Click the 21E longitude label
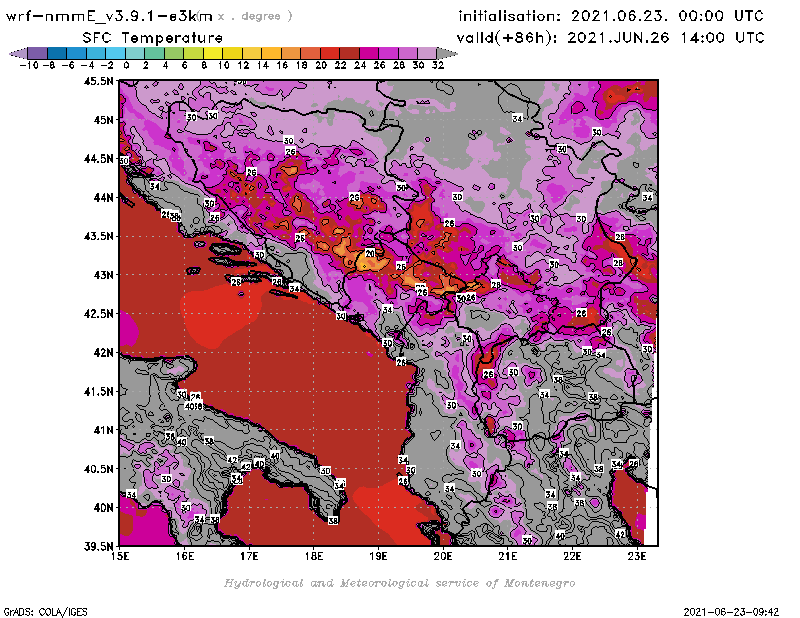This screenshot has height=618, width=800. [x=508, y=556]
